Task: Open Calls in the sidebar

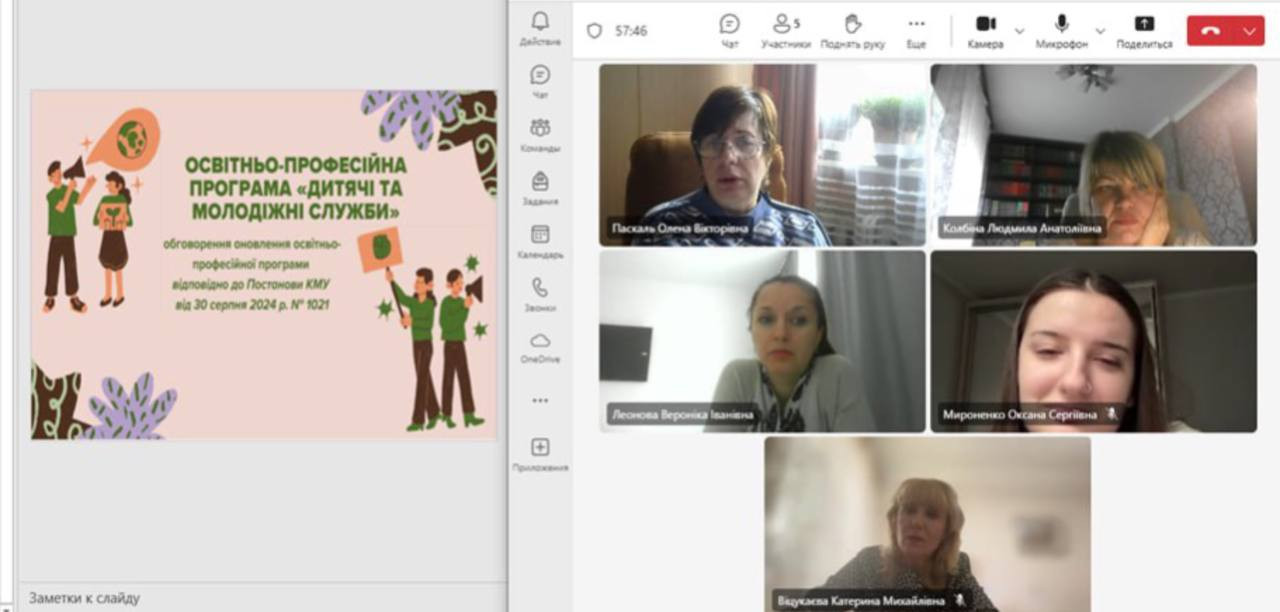Action: point(540,293)
